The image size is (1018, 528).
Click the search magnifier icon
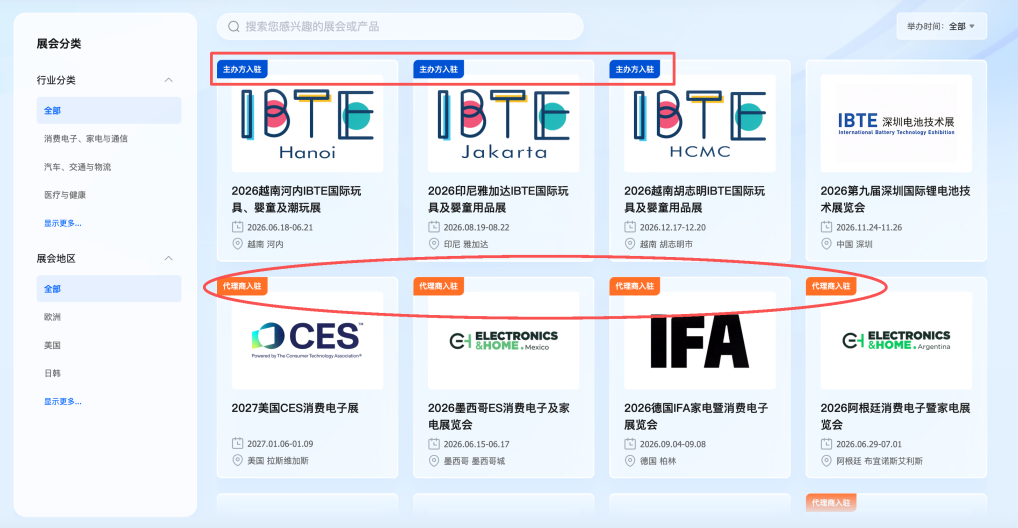[x=234, y=27]
